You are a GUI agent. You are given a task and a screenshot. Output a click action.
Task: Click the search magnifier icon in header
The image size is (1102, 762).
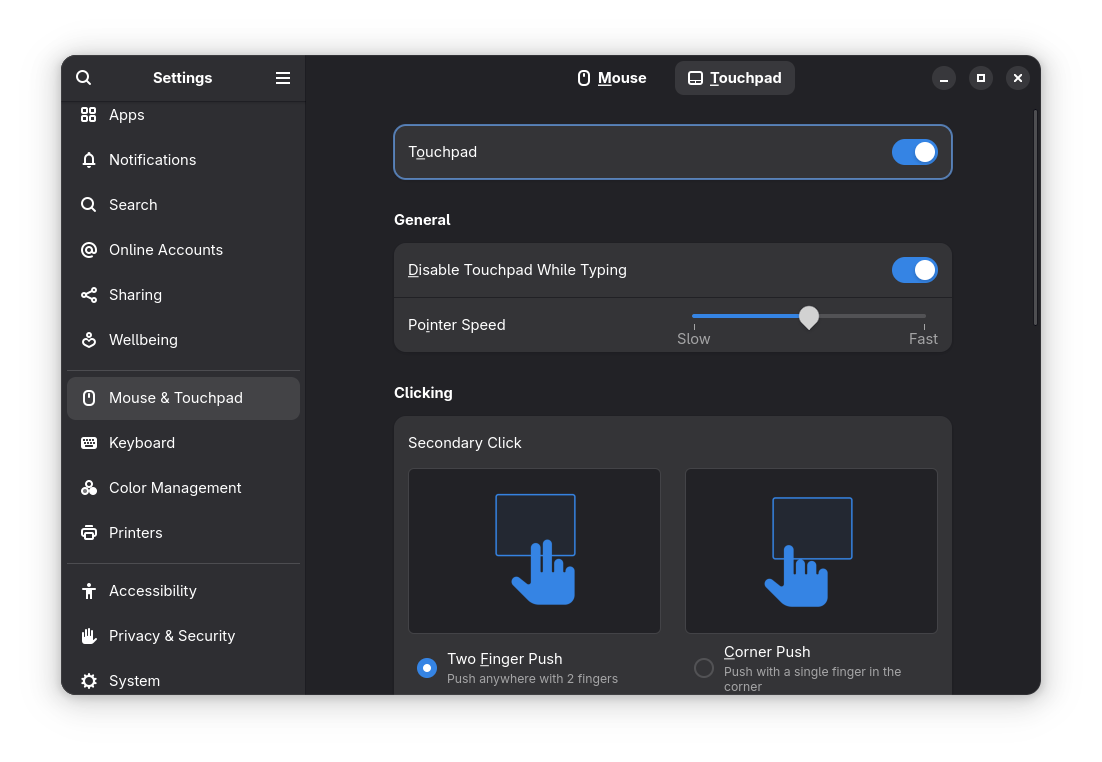[x=84, y=78]
